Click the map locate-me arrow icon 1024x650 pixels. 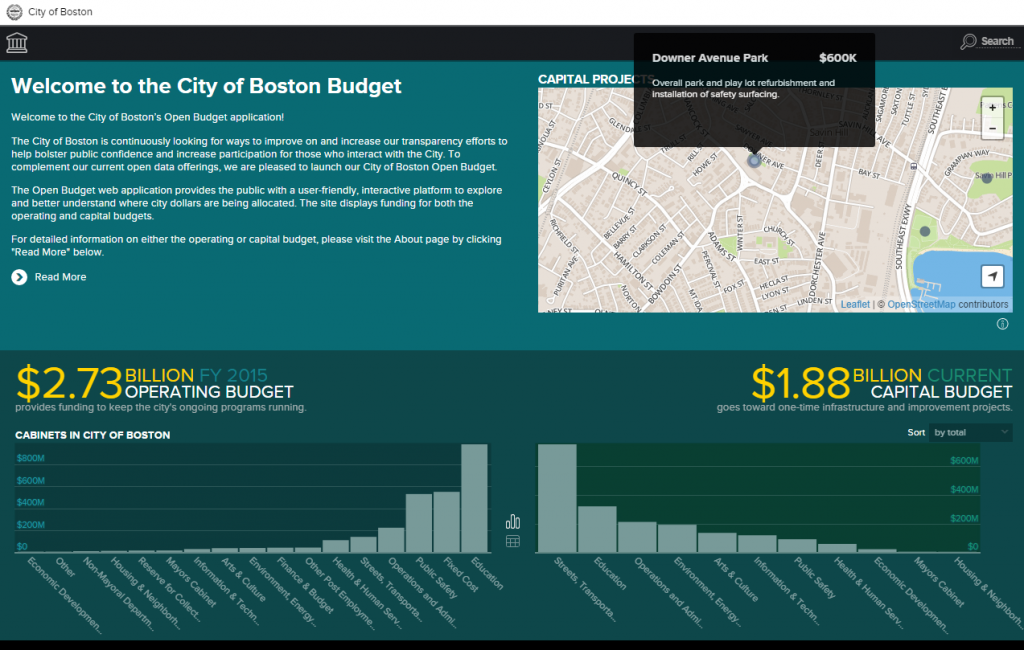click(992, 276)
